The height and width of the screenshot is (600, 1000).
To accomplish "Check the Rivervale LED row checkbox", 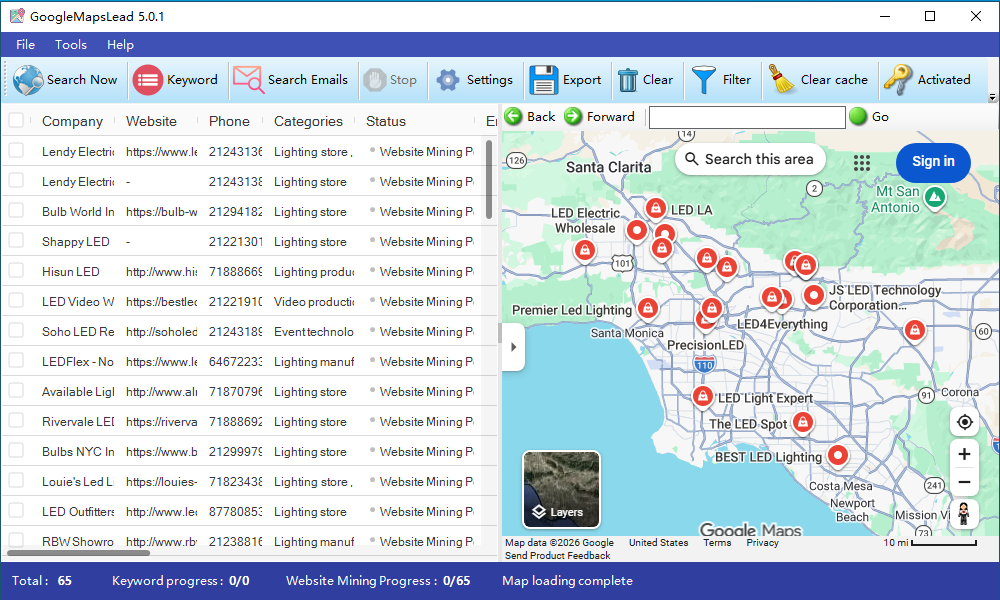I will pyautogui.click(x=16, y=421).
